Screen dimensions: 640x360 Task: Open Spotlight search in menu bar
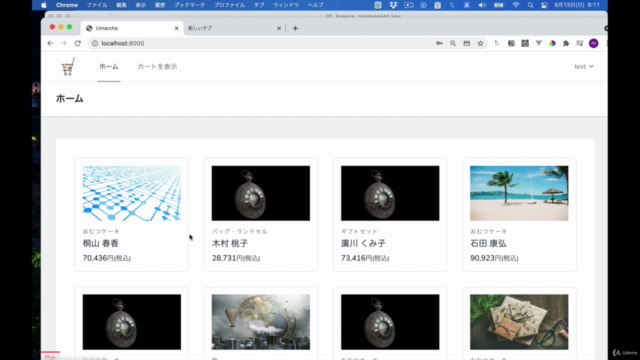tap(530, 5)
